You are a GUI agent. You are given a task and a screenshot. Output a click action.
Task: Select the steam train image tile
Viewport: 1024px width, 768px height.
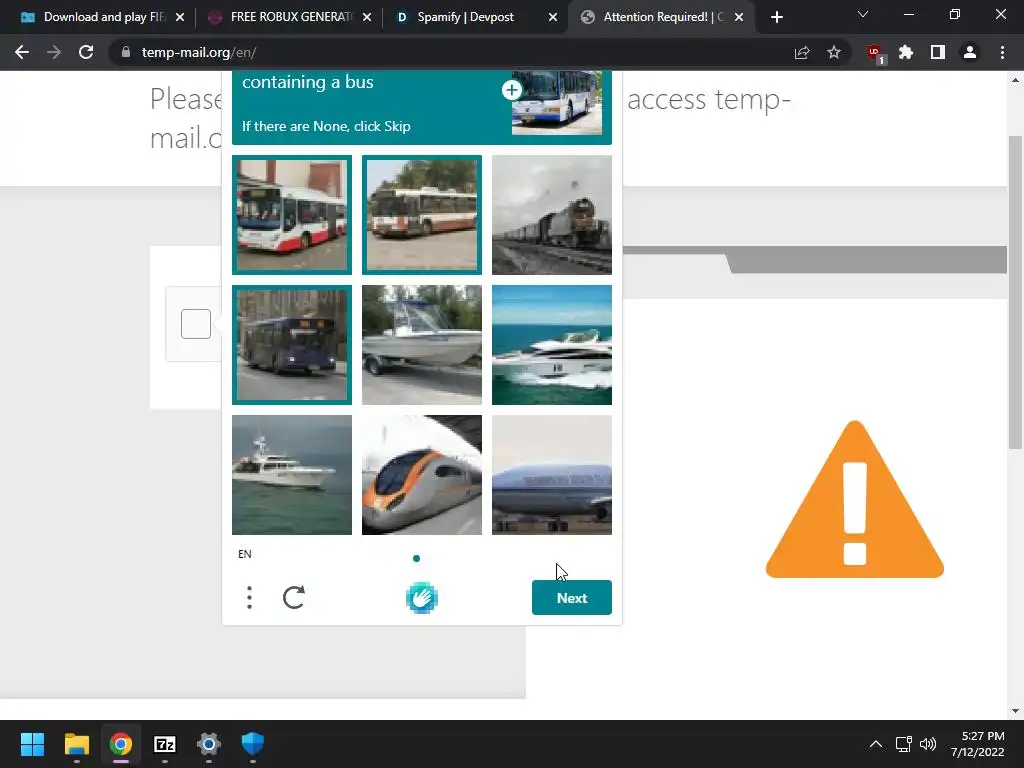point(552,215)
